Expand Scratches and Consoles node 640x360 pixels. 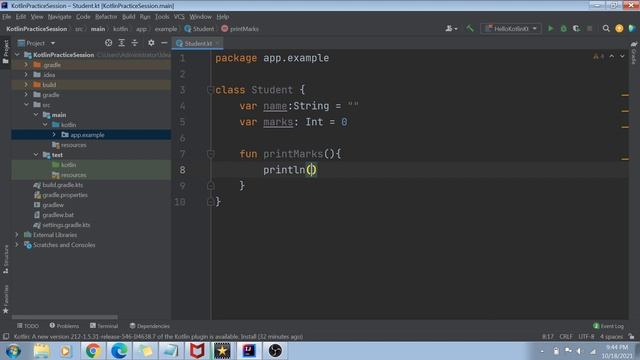pyautogui.click(x=17, y=245)
